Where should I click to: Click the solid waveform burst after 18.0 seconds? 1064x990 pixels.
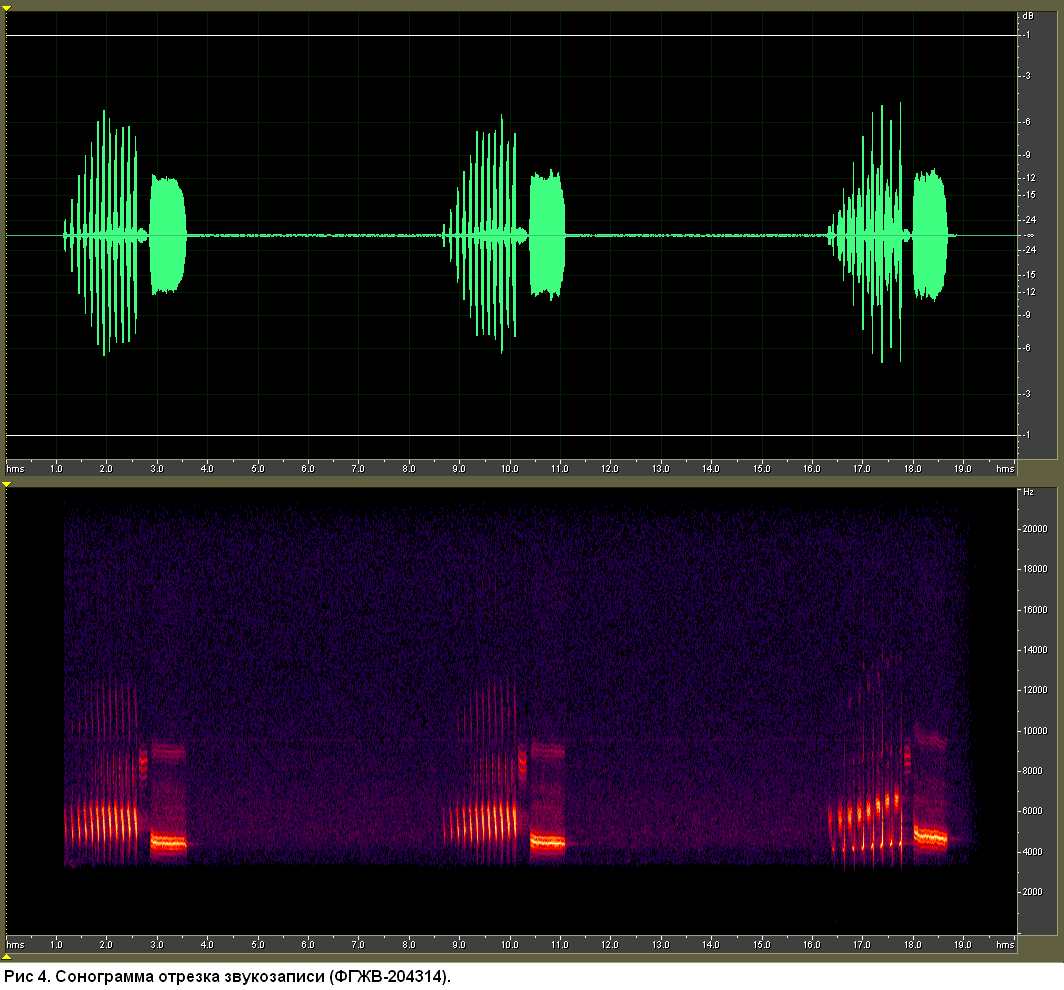tap(930, 235)
